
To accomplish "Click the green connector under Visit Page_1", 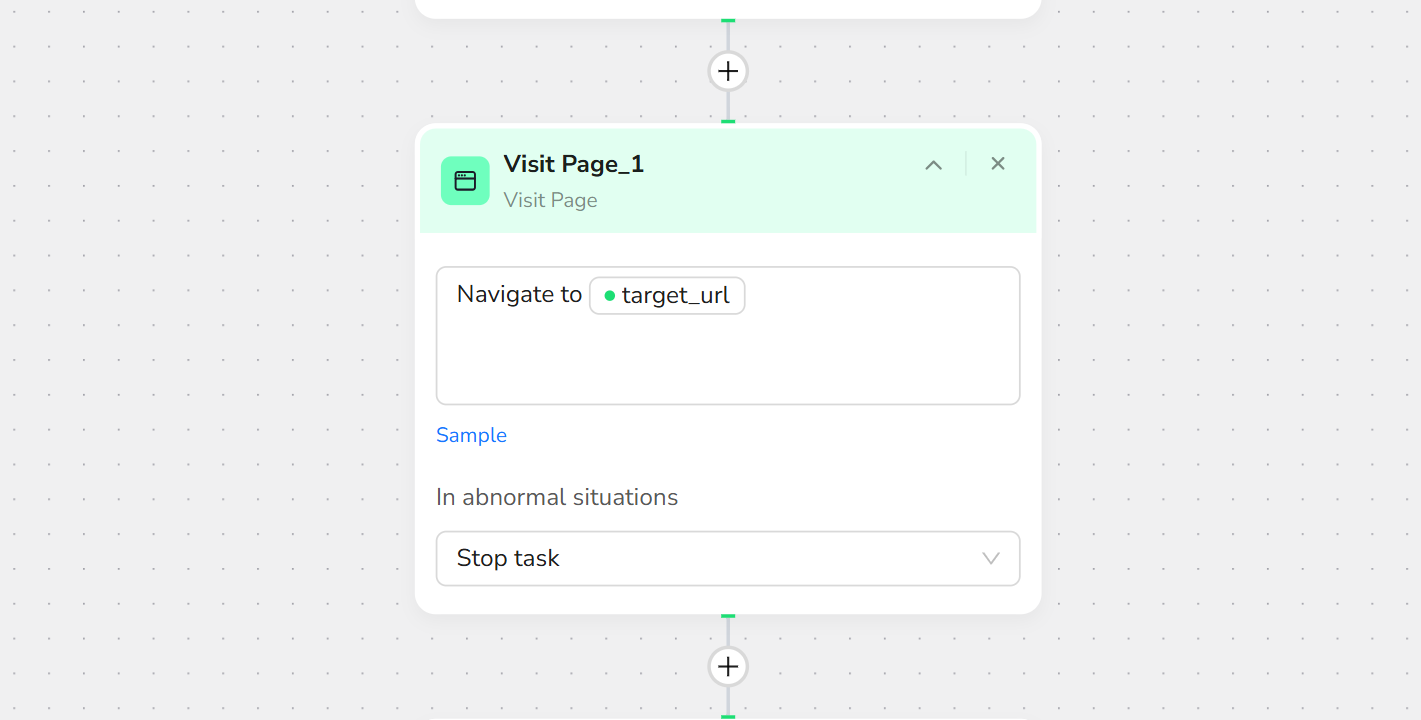I will pyautogui.click(x=728, y=616).
